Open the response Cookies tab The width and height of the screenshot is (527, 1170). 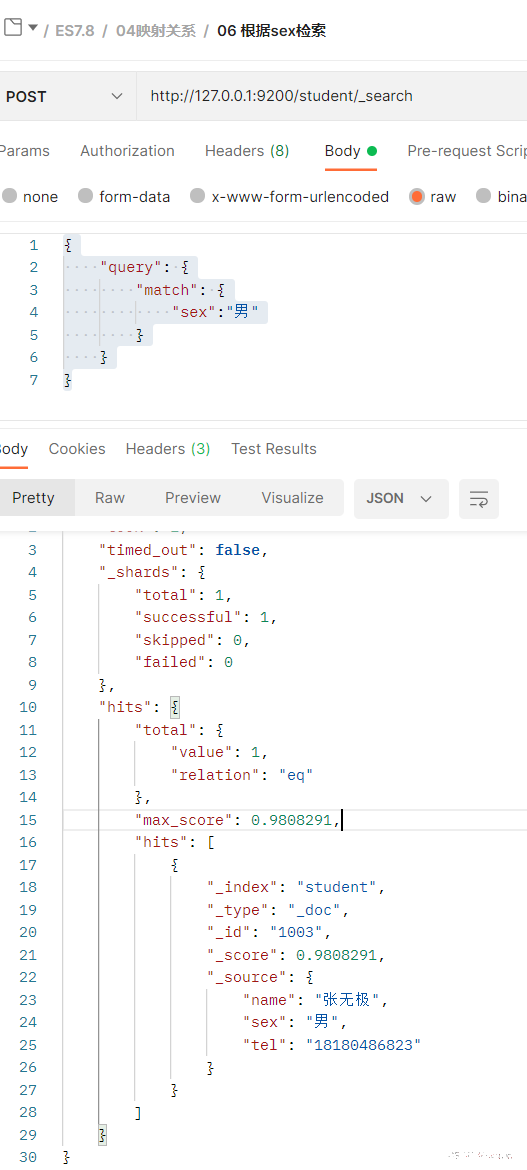coord(77,449)
